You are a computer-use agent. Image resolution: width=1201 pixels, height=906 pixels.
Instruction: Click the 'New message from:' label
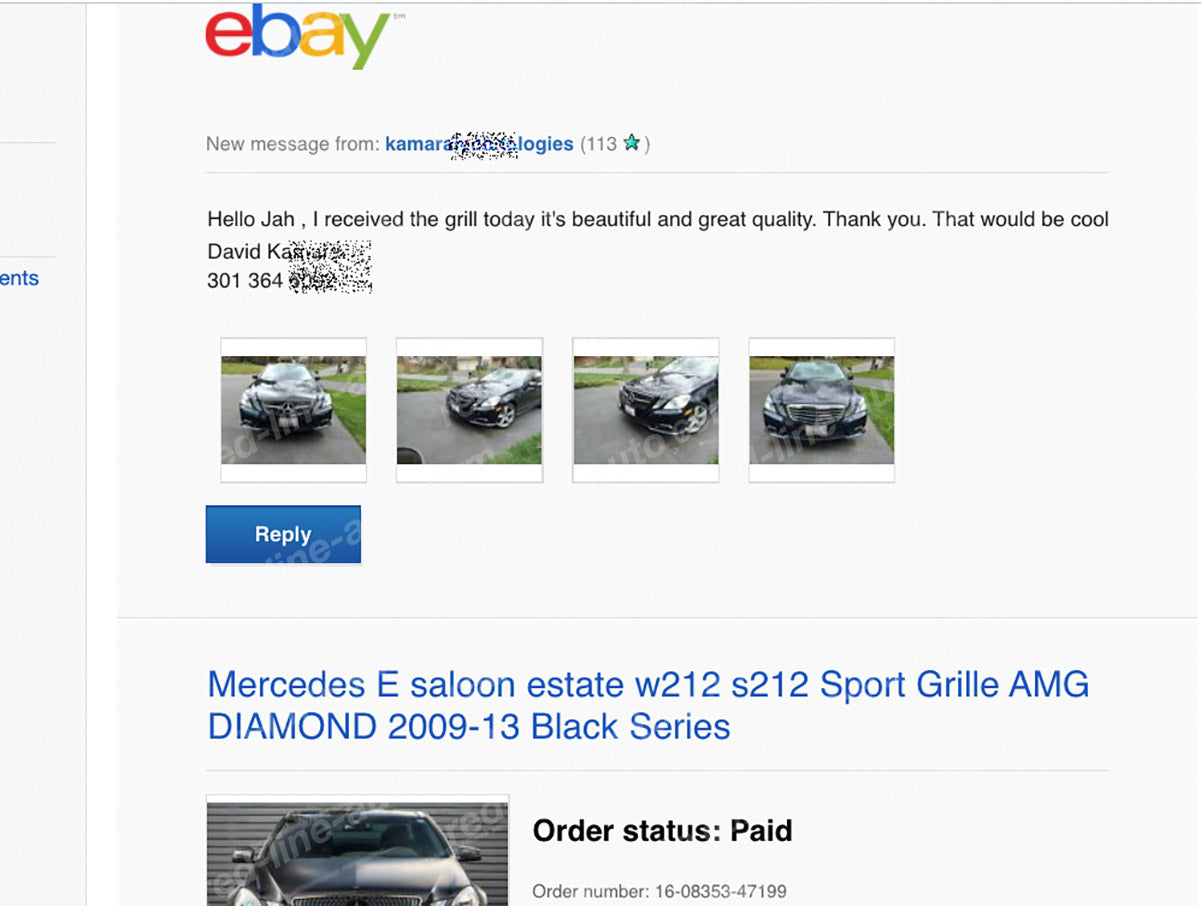coord(293,144)
